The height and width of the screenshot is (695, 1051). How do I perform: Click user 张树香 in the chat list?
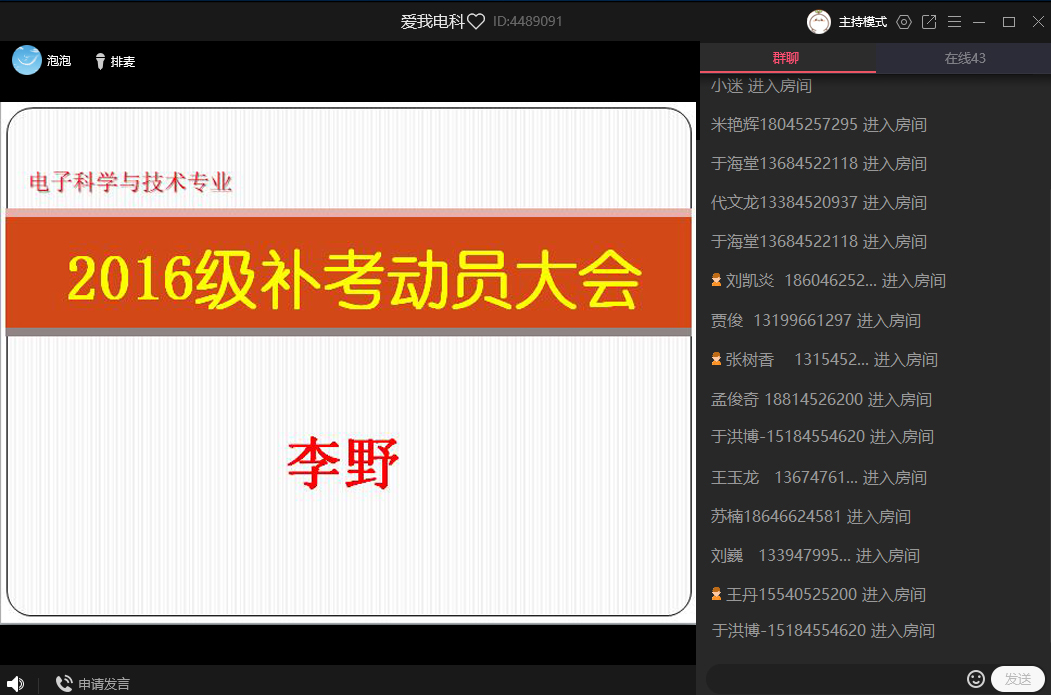(749, 360)
